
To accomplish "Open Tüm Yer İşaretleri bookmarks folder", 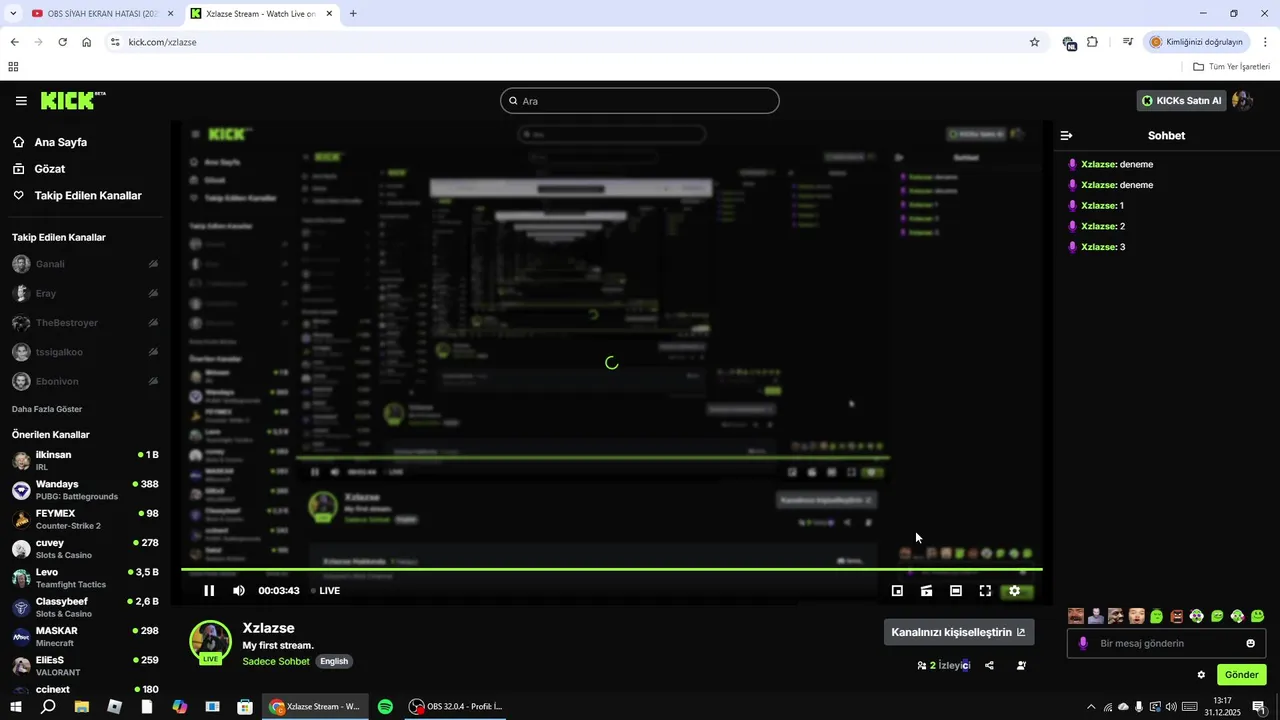I will 1231,67.
